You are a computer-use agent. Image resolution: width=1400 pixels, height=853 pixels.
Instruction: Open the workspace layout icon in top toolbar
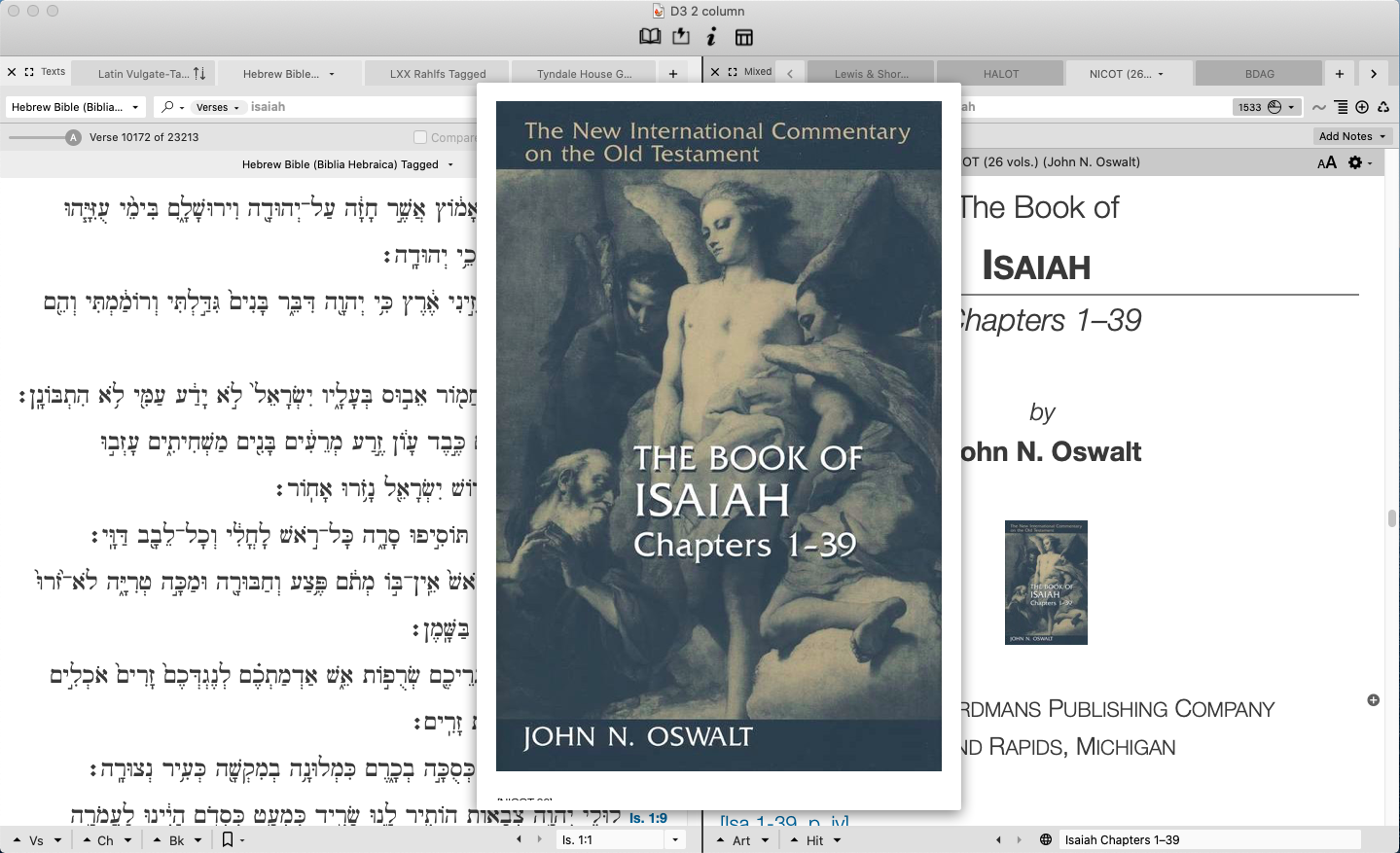743,37
